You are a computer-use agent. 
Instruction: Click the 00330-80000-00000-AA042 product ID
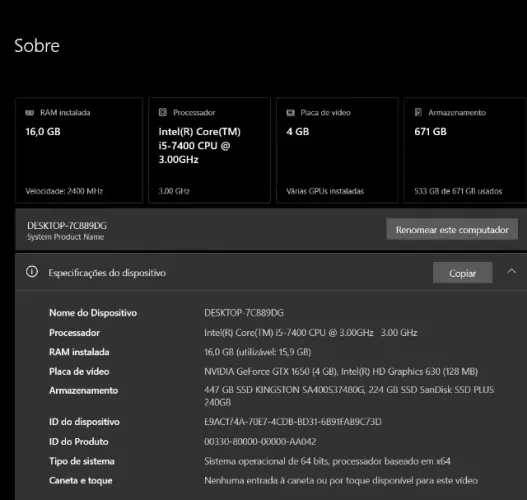[x=260, y=442]
